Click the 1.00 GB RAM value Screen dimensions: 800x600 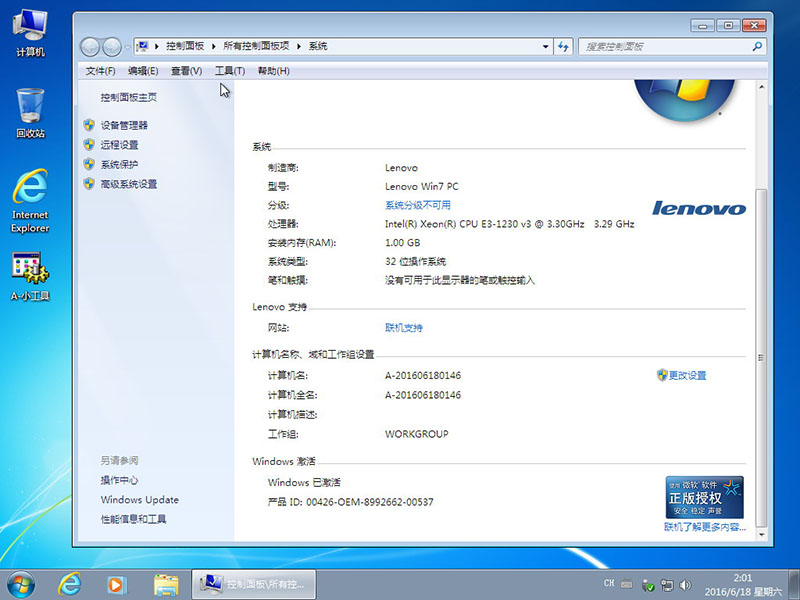click(x=403, y=243)
